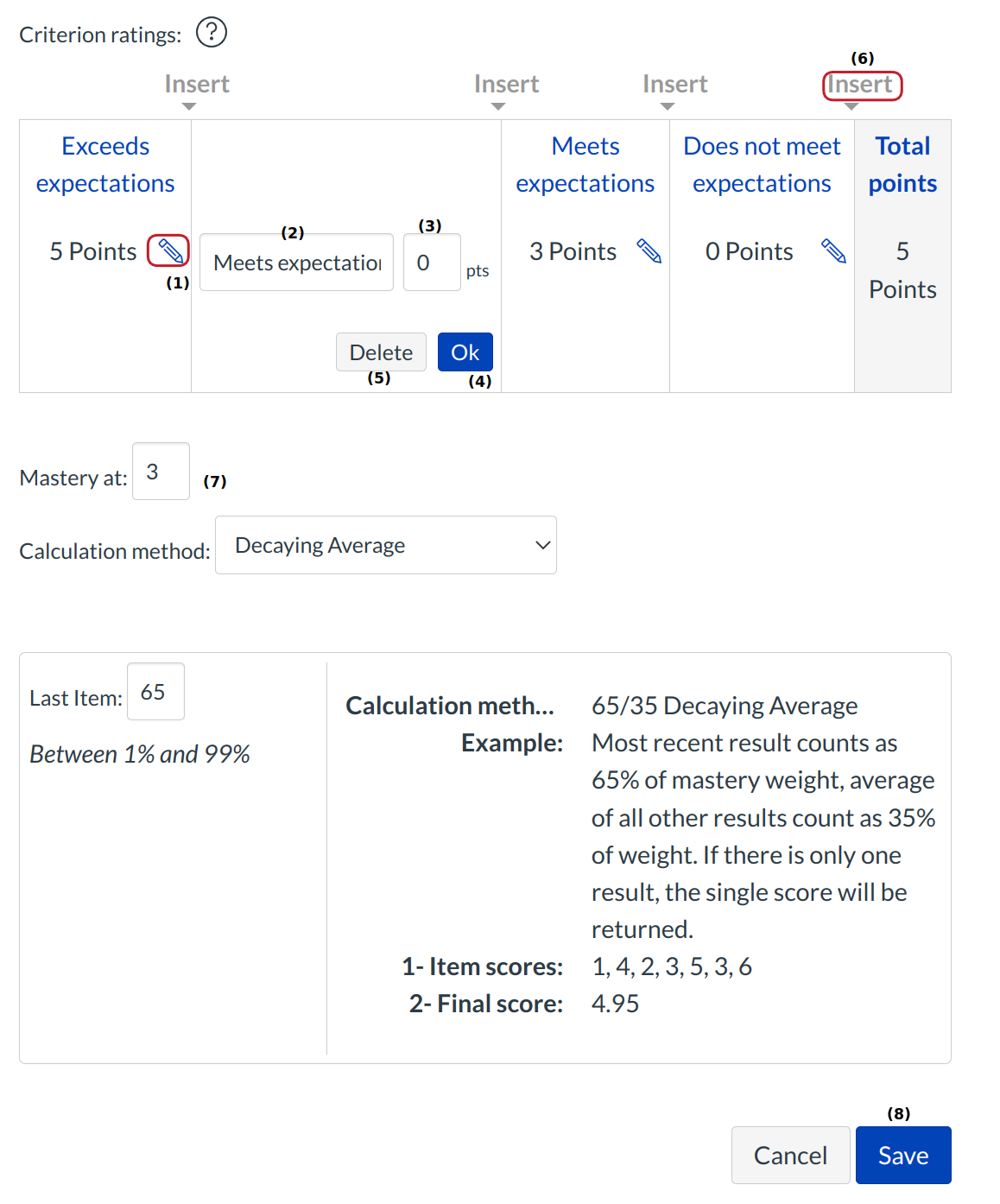The width and height of the screenshot is (1000, 1204).
Task: Click the Last Item percentage field
Action: point(155,692)
